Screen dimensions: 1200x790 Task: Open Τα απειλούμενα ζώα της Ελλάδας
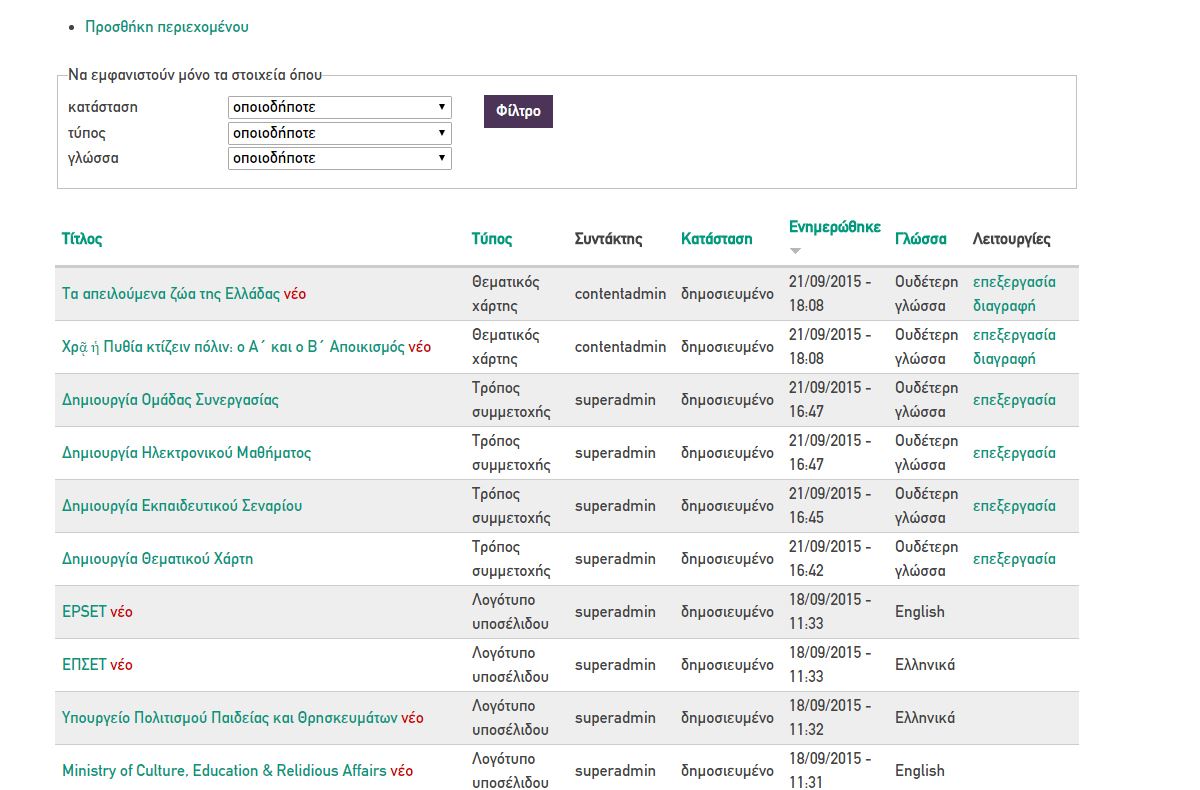coord(171,294)
